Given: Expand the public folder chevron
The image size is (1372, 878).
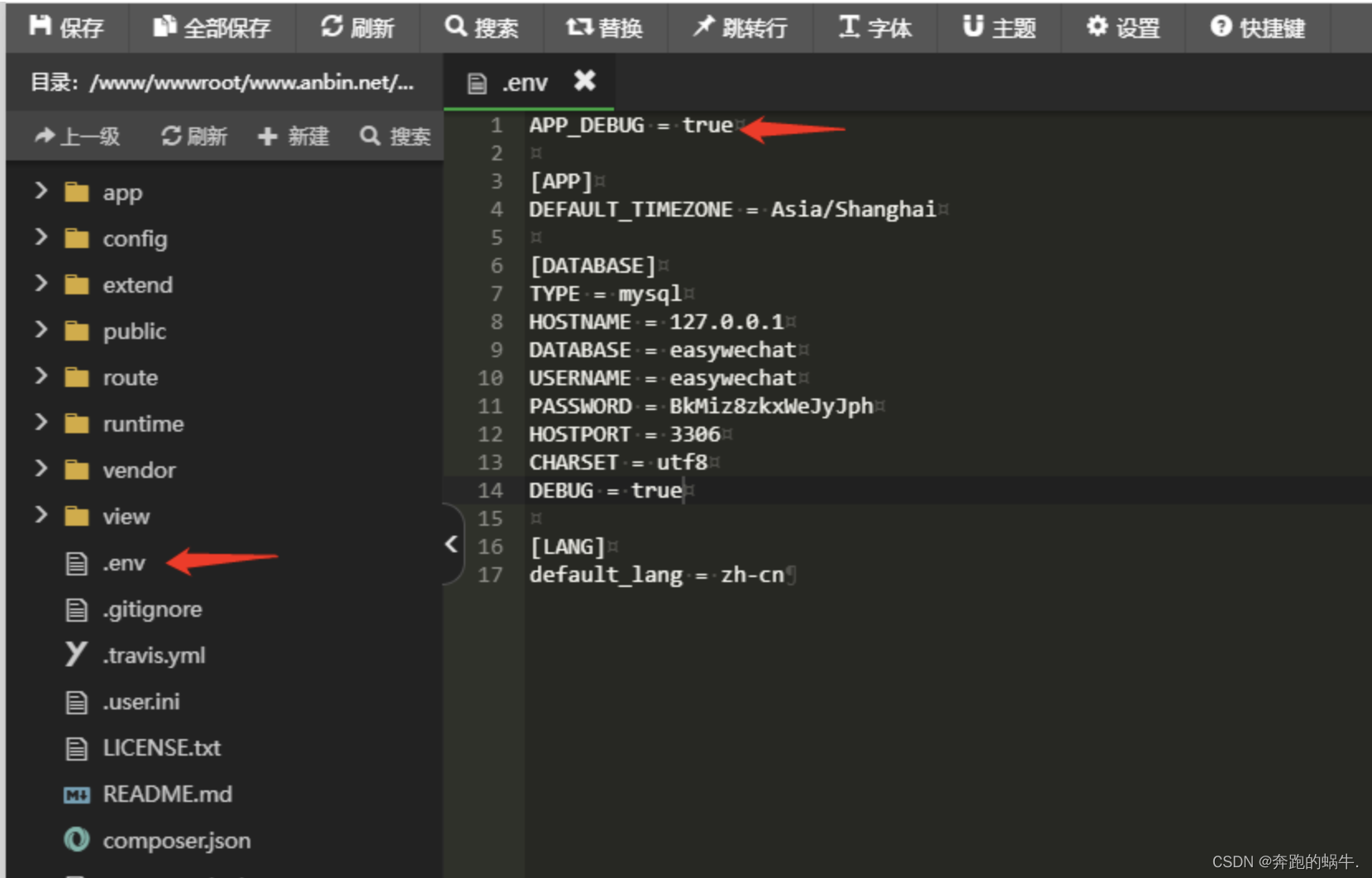Looking at the screenshot, I should (40, 330).
